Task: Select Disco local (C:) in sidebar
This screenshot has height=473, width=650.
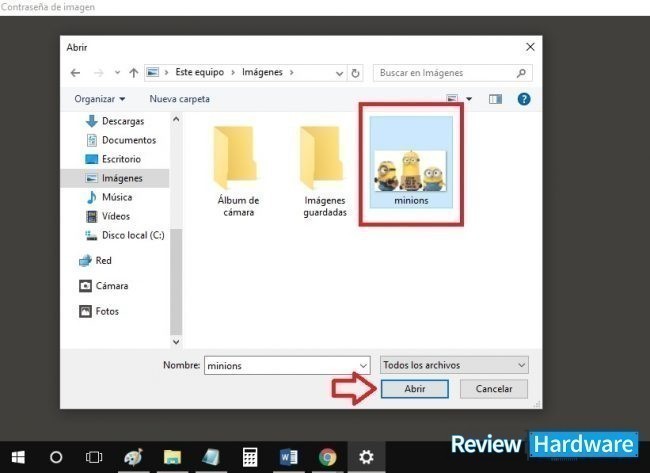Action: (132, 235)
